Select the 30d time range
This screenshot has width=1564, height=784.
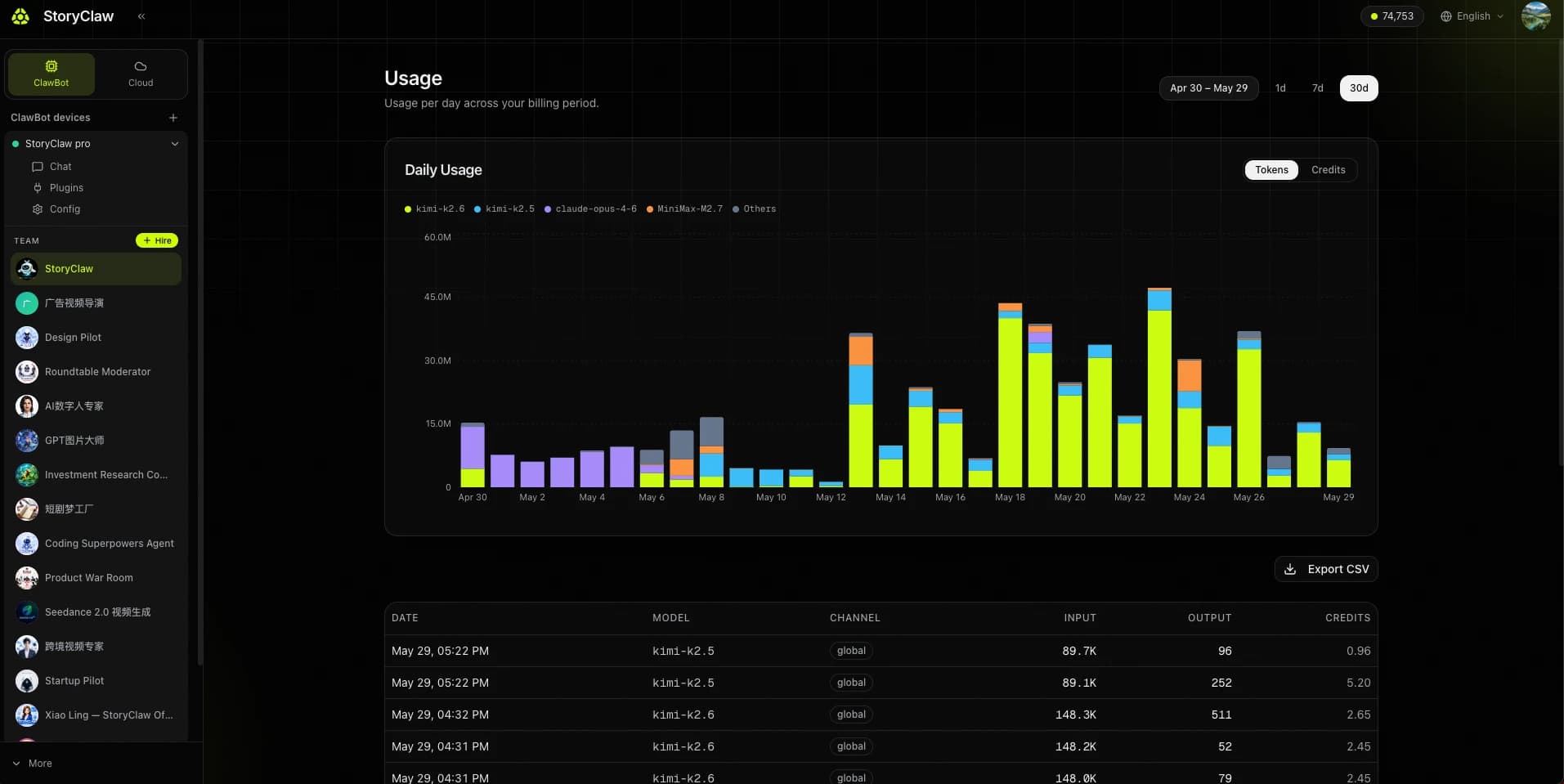point(1359,88)
